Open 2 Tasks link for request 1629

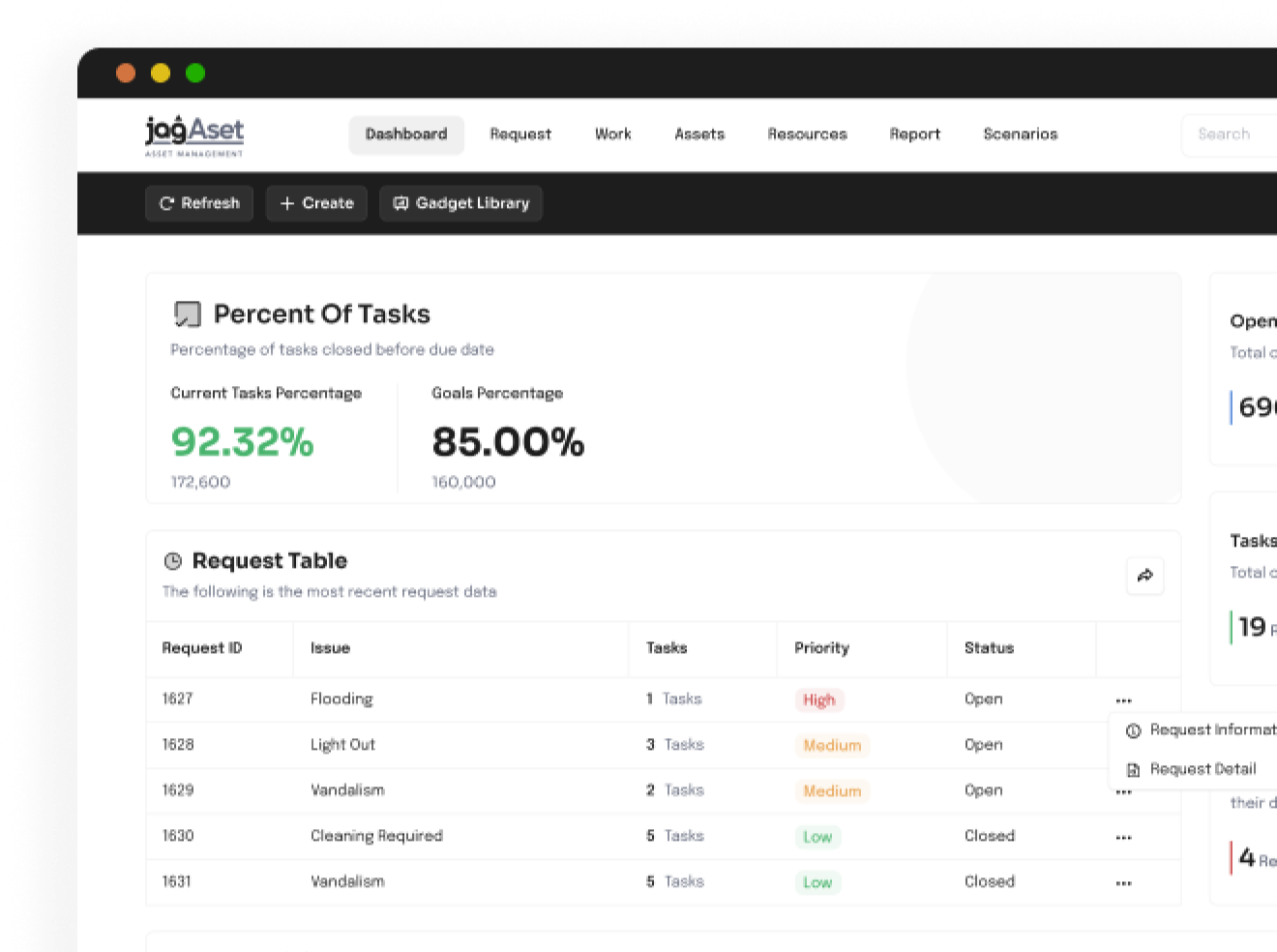click(675, 789)
